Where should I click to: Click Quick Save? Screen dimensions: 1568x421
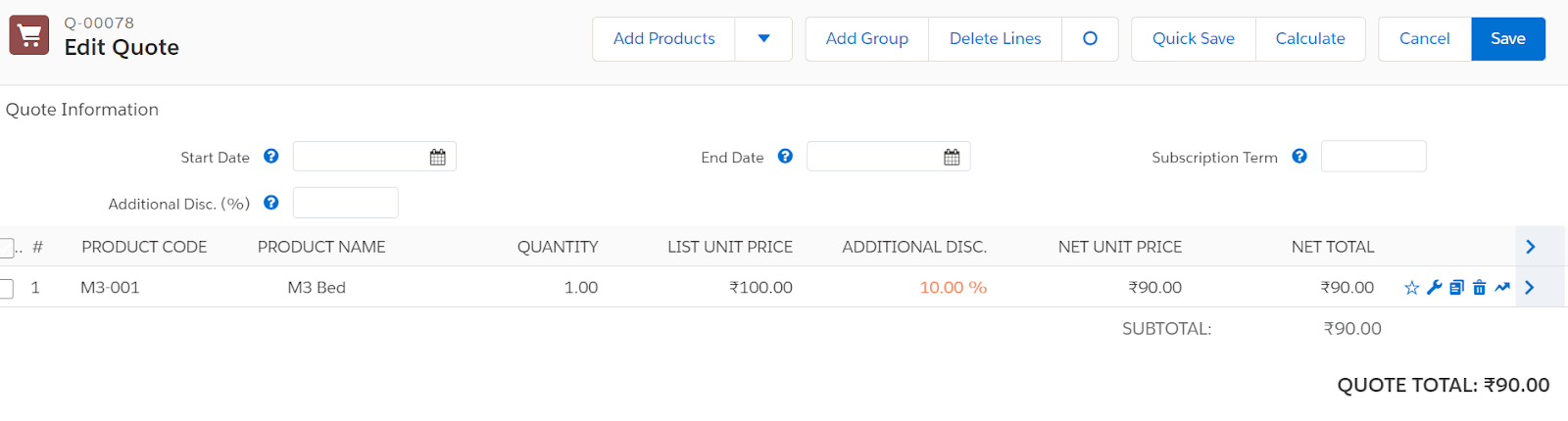[1194, 39]
